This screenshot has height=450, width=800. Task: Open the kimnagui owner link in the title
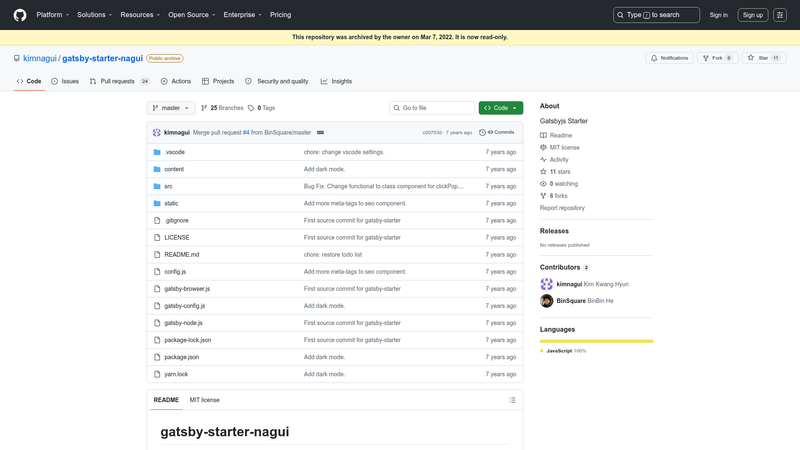[x=40, y=58]
